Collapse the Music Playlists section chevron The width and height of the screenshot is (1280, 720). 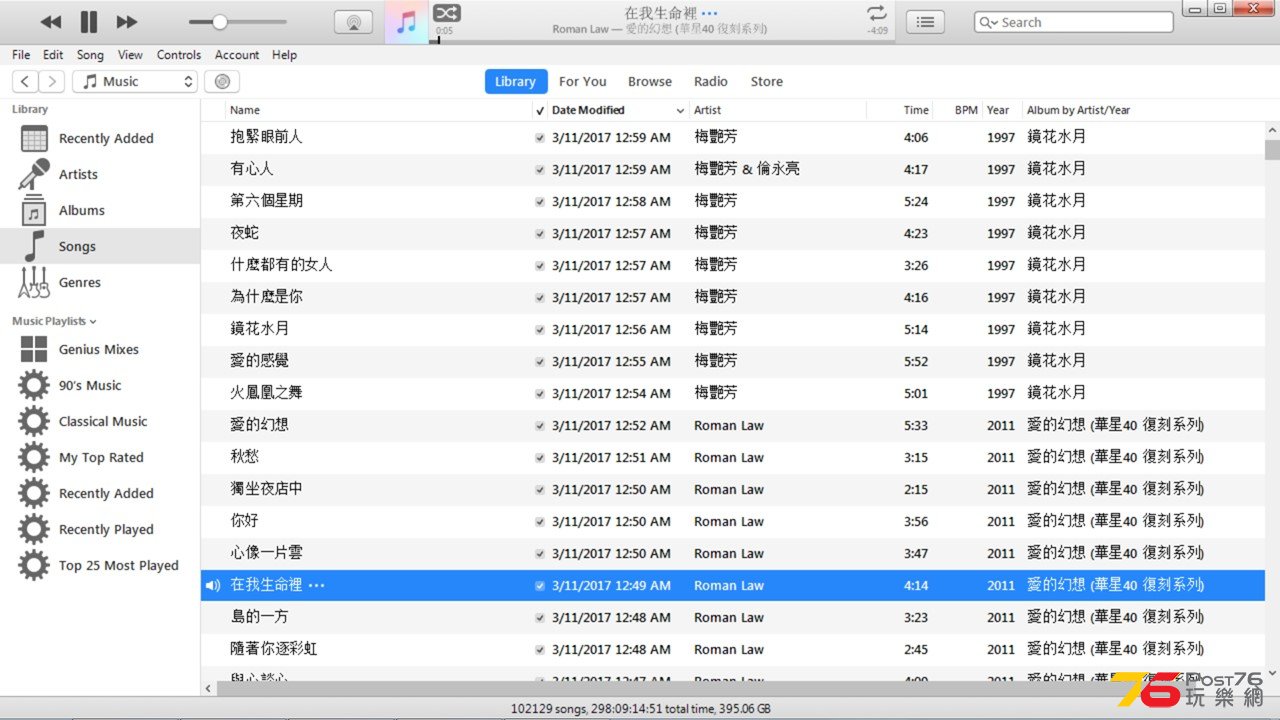[x=93, y=322]
